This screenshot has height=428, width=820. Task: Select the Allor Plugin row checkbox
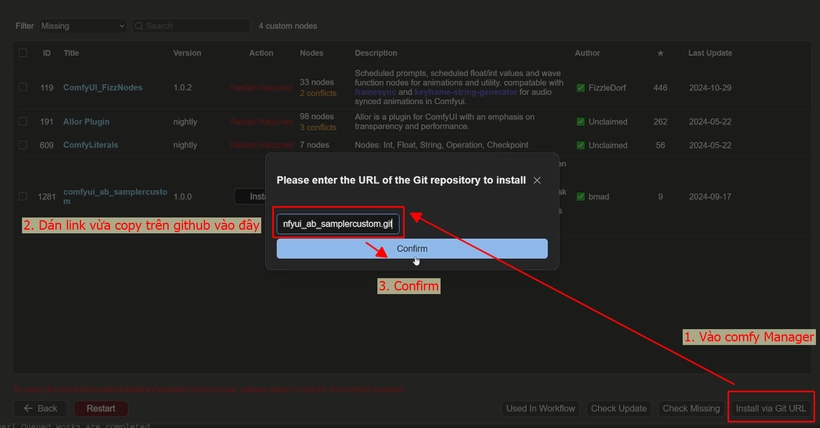tap(23, 122)
